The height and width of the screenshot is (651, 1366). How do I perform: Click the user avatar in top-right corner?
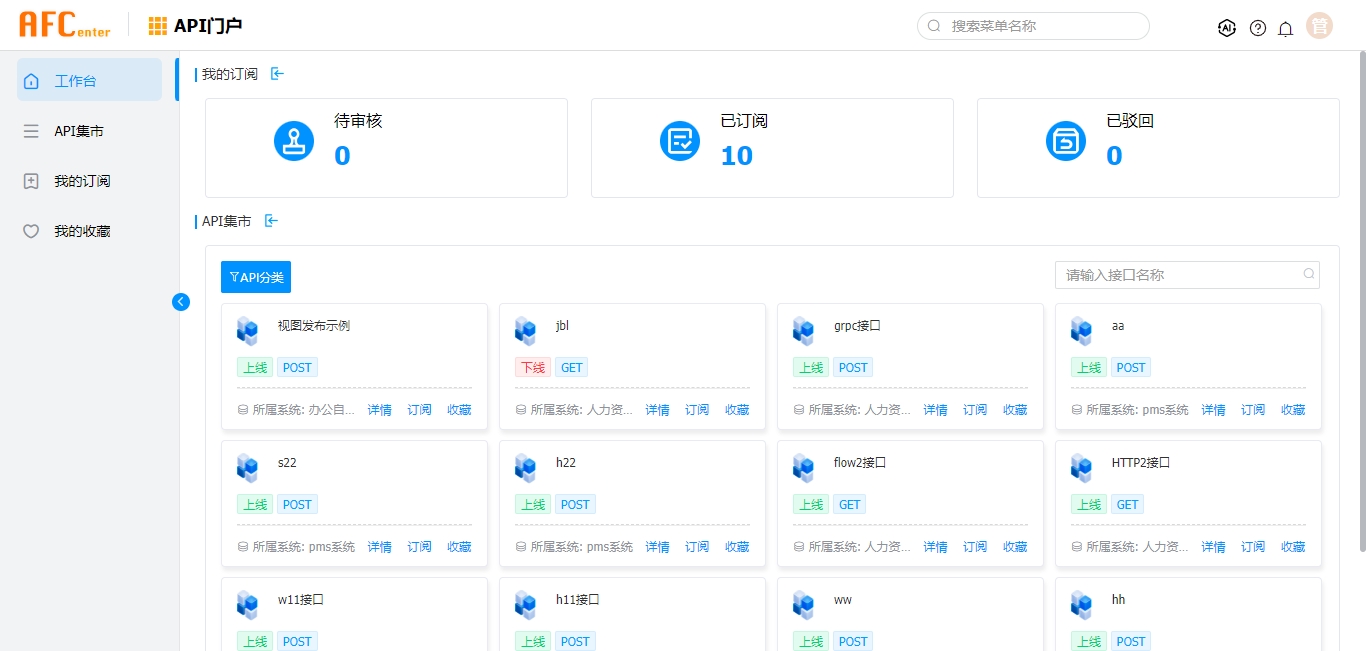[x=1319, y=27]
